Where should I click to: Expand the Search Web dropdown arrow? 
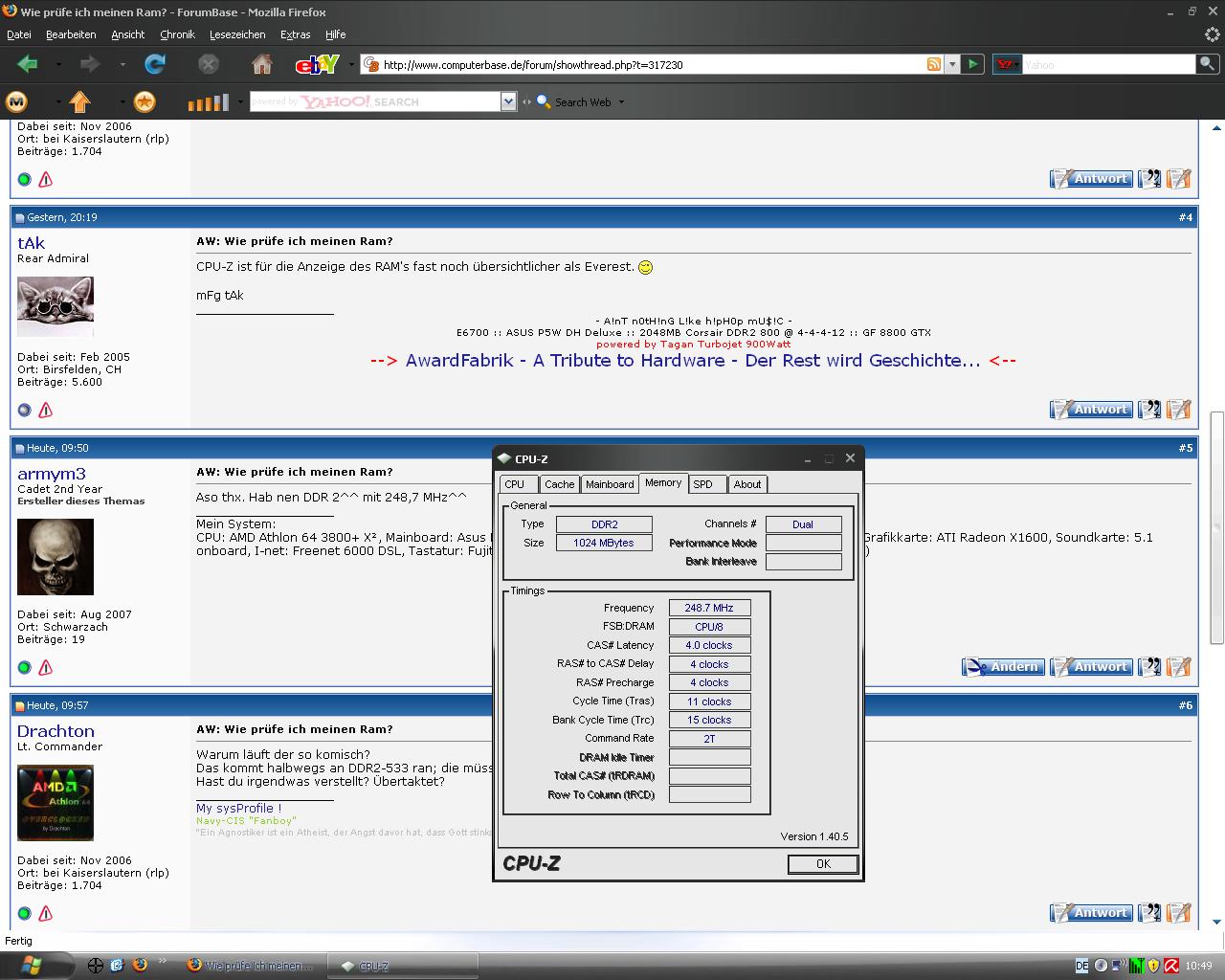[621, 101]
